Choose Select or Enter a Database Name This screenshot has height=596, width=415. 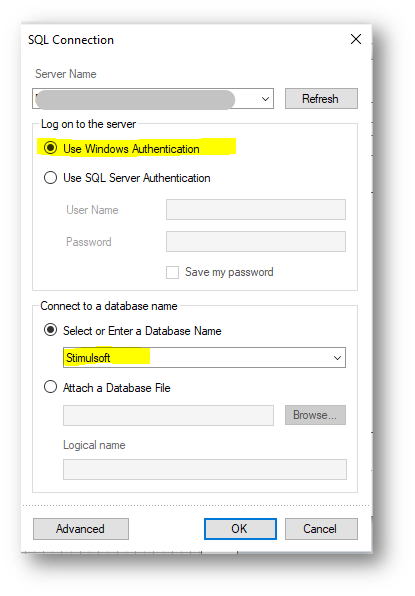click(50, 330)
